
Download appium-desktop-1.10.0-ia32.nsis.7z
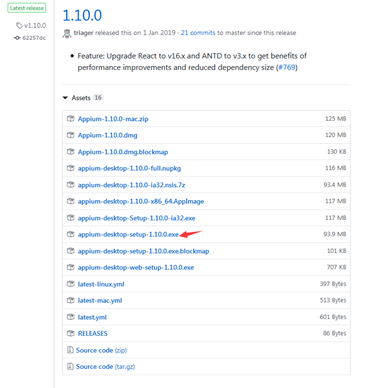(131, 185)
